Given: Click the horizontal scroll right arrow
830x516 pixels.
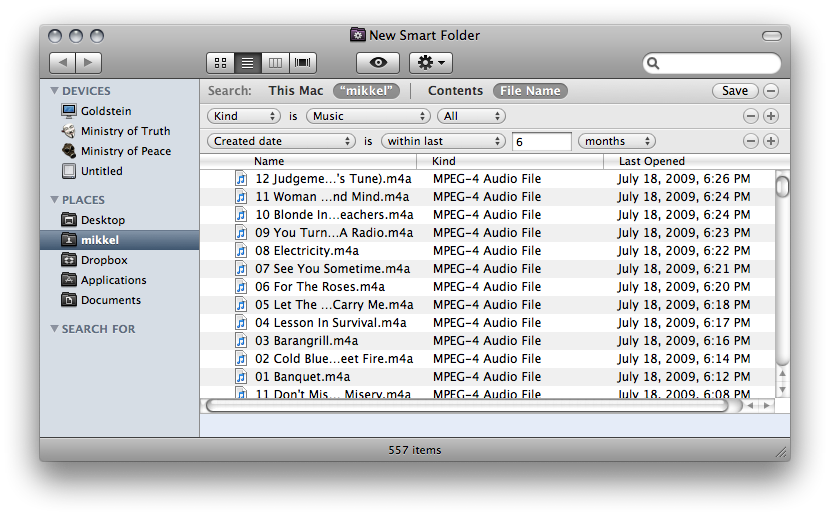Looking at the screenshot, I should pyautogui.click(x=767, y=406).
